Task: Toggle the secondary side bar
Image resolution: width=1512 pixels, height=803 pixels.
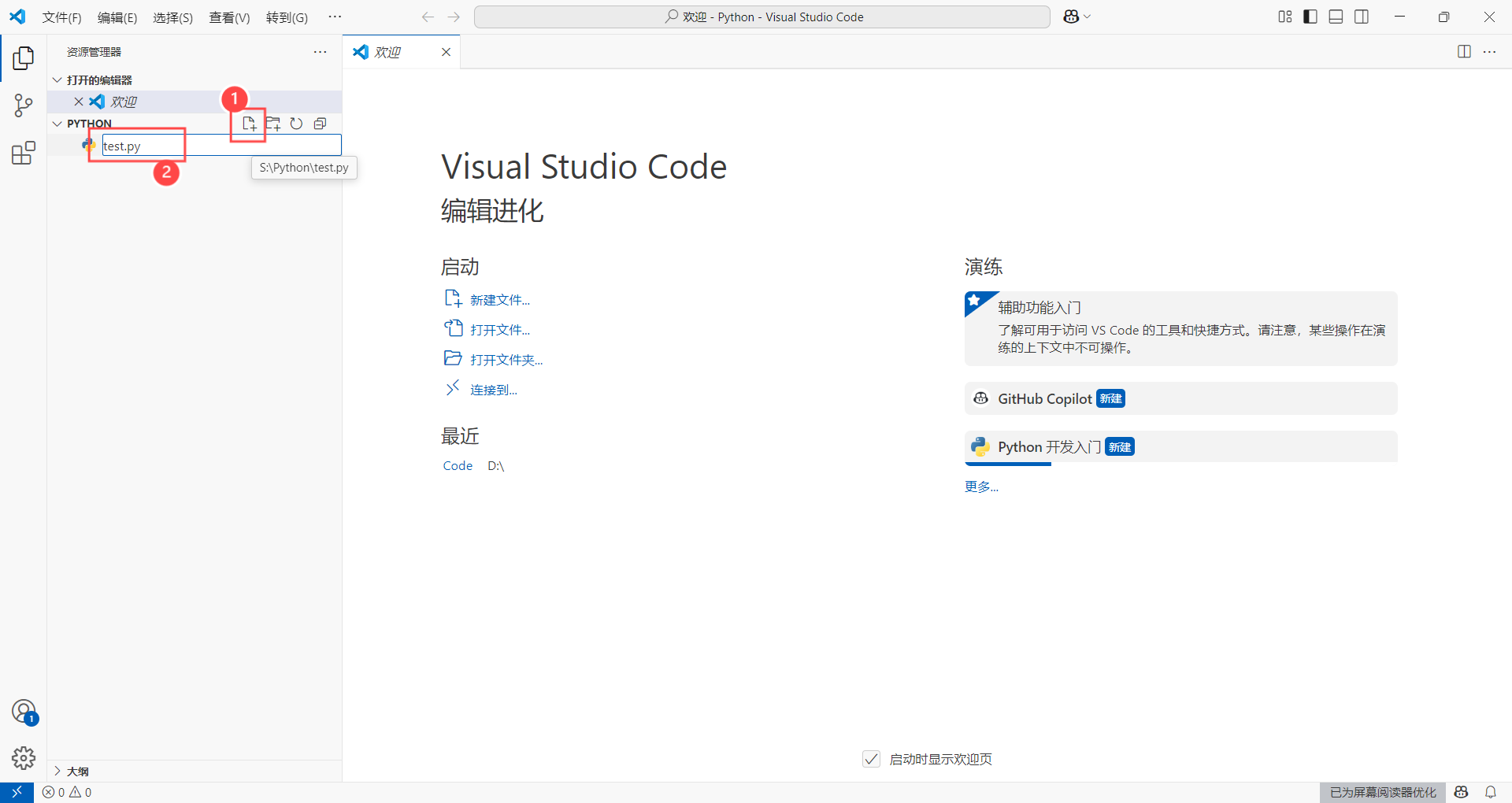Action: tap(1362, 16)
